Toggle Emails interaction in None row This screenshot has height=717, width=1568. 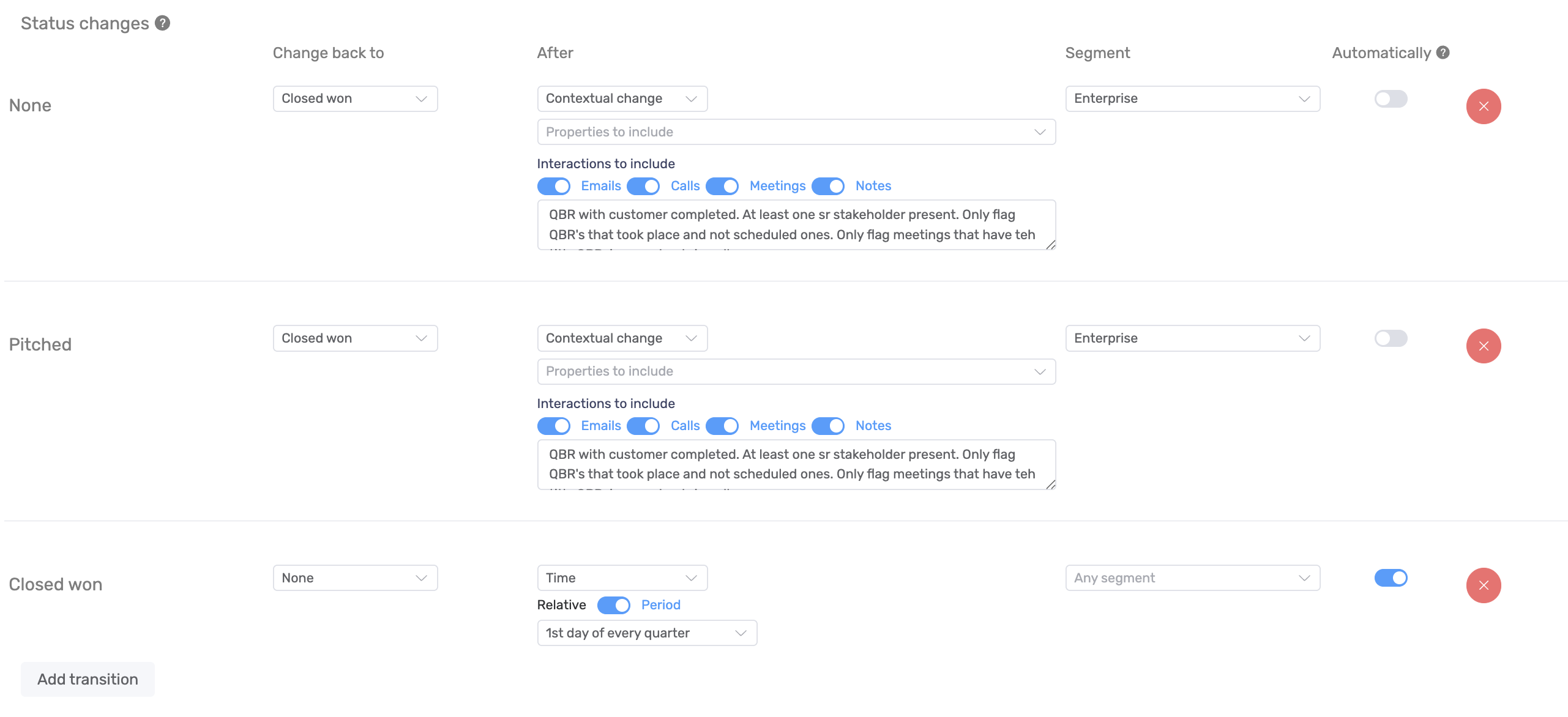pos(553,186)
